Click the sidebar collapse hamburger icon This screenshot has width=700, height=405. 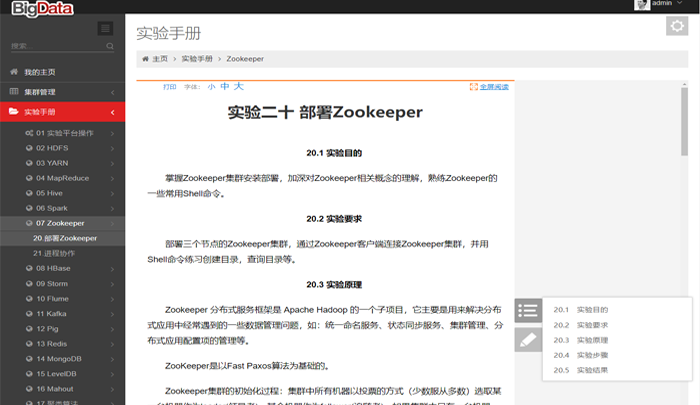[105, 28]
